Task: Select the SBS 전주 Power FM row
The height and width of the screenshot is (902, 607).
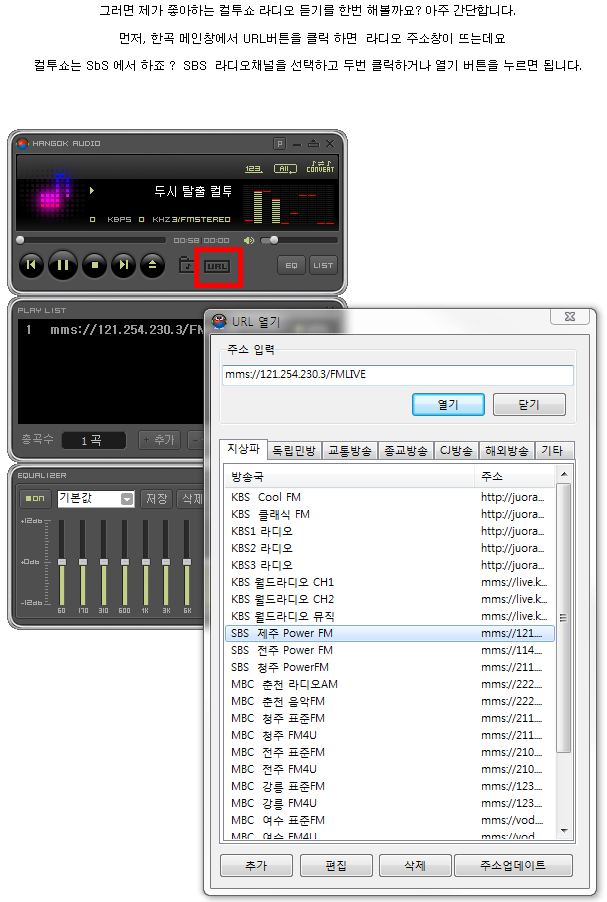Action: point(390,650)
